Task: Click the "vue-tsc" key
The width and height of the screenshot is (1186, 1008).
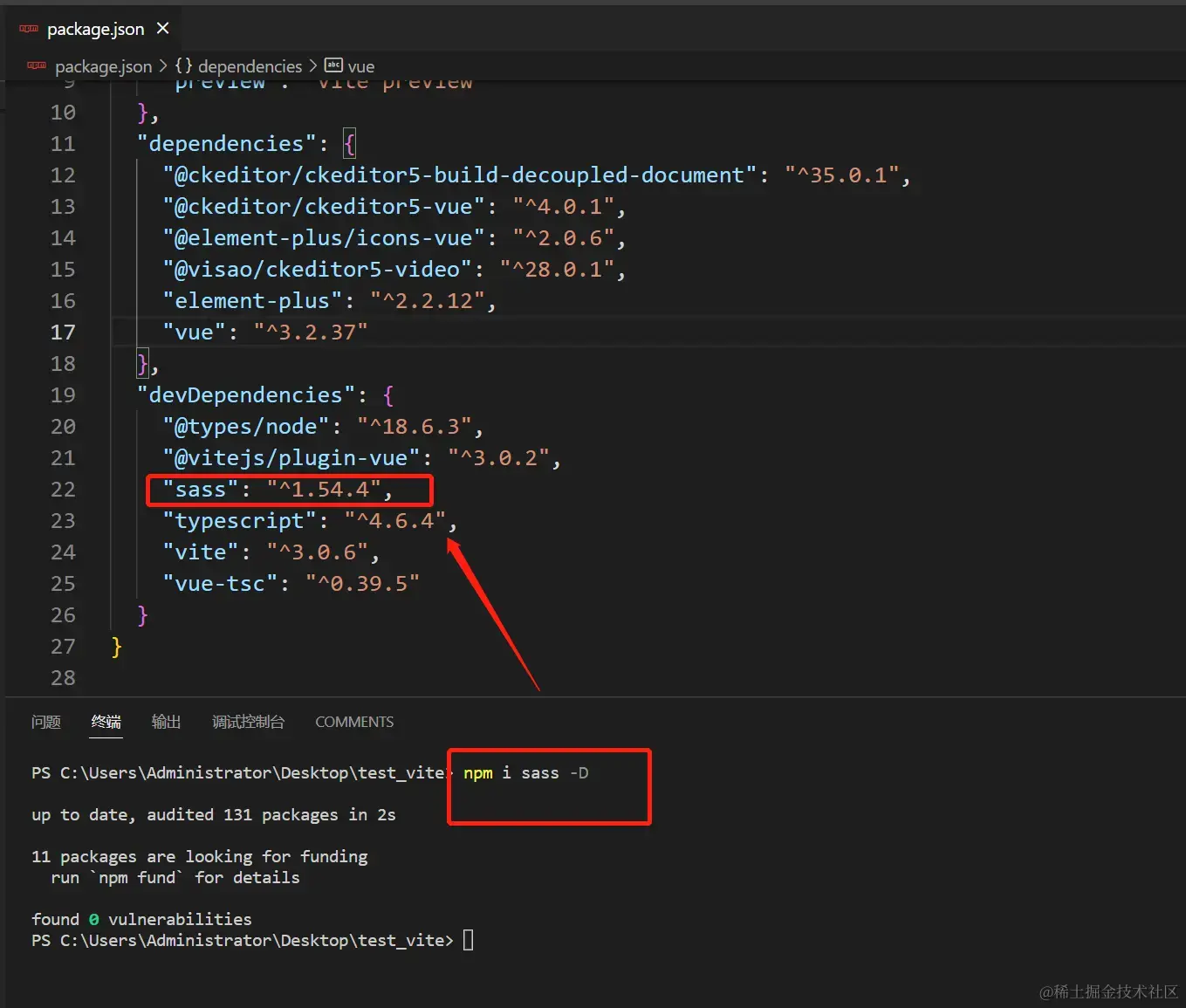Action: tap(221, 584)
